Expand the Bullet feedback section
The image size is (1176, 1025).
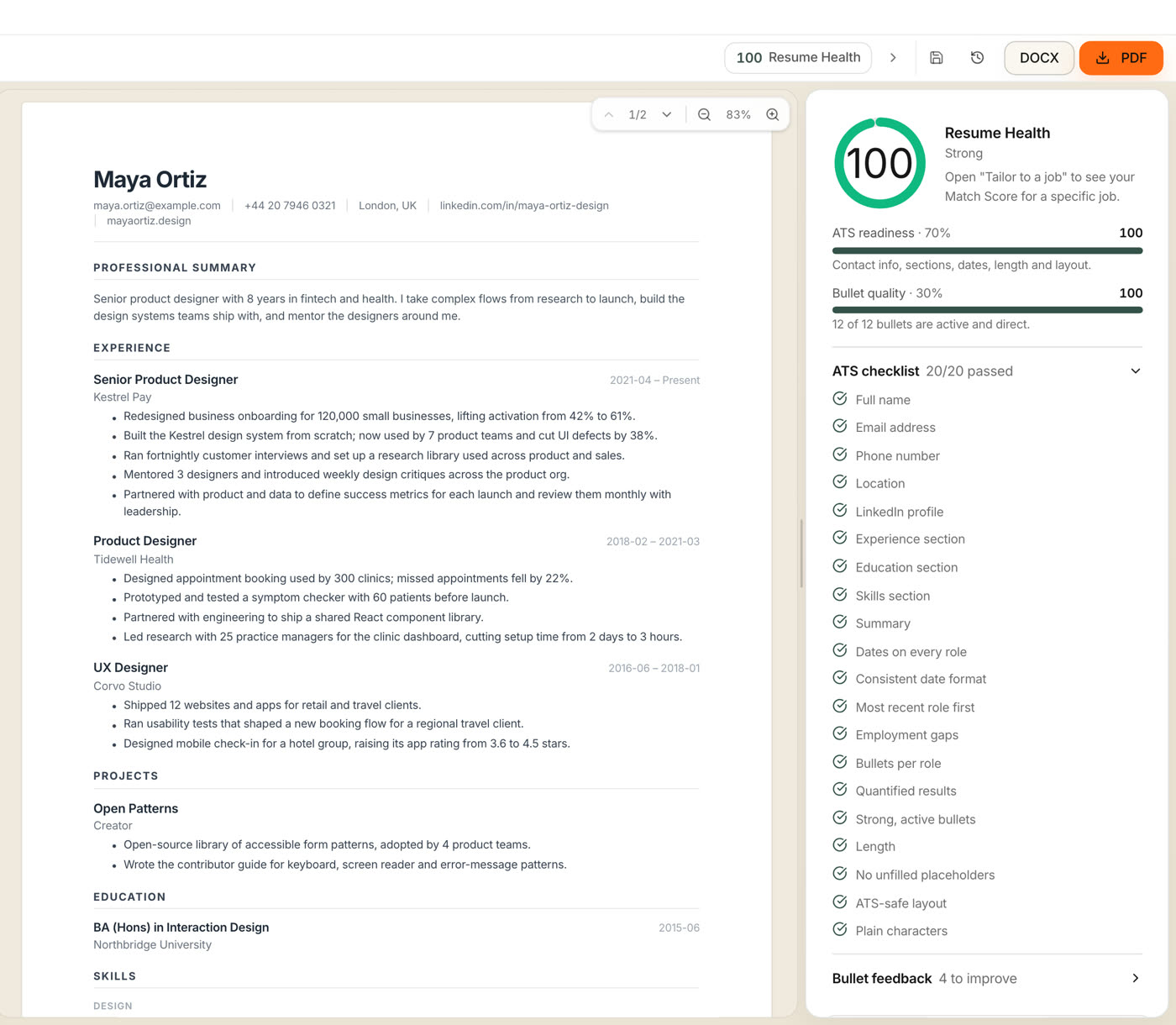(x=1136, y=978)
